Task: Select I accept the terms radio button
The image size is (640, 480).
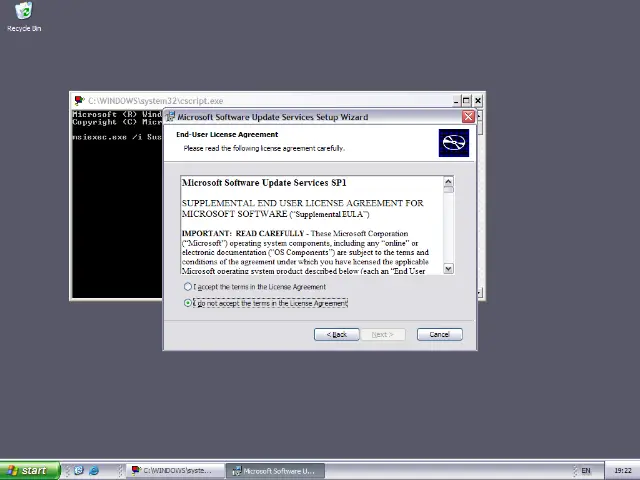Action: click(187, 287)
